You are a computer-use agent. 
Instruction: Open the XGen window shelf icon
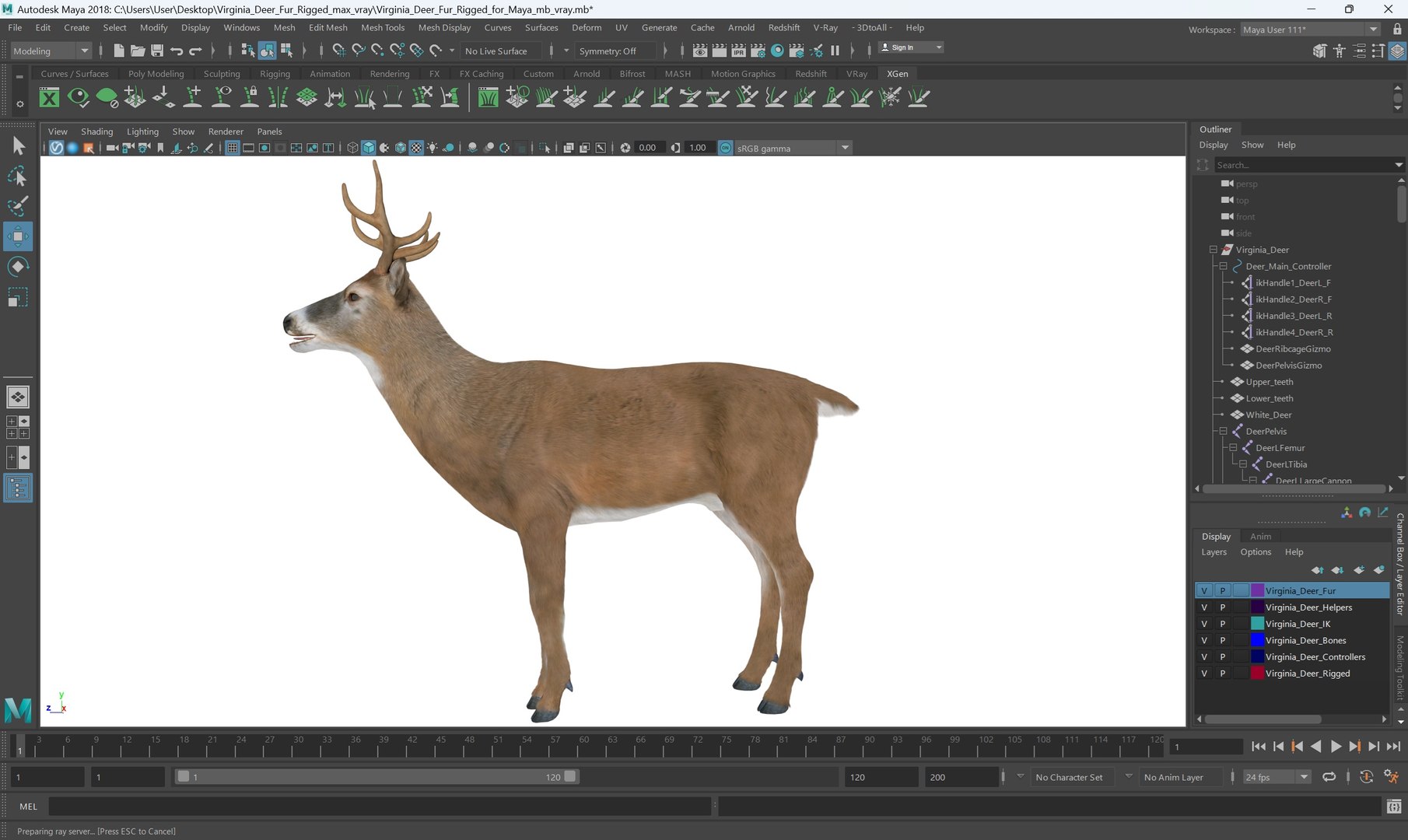[49, 97]
